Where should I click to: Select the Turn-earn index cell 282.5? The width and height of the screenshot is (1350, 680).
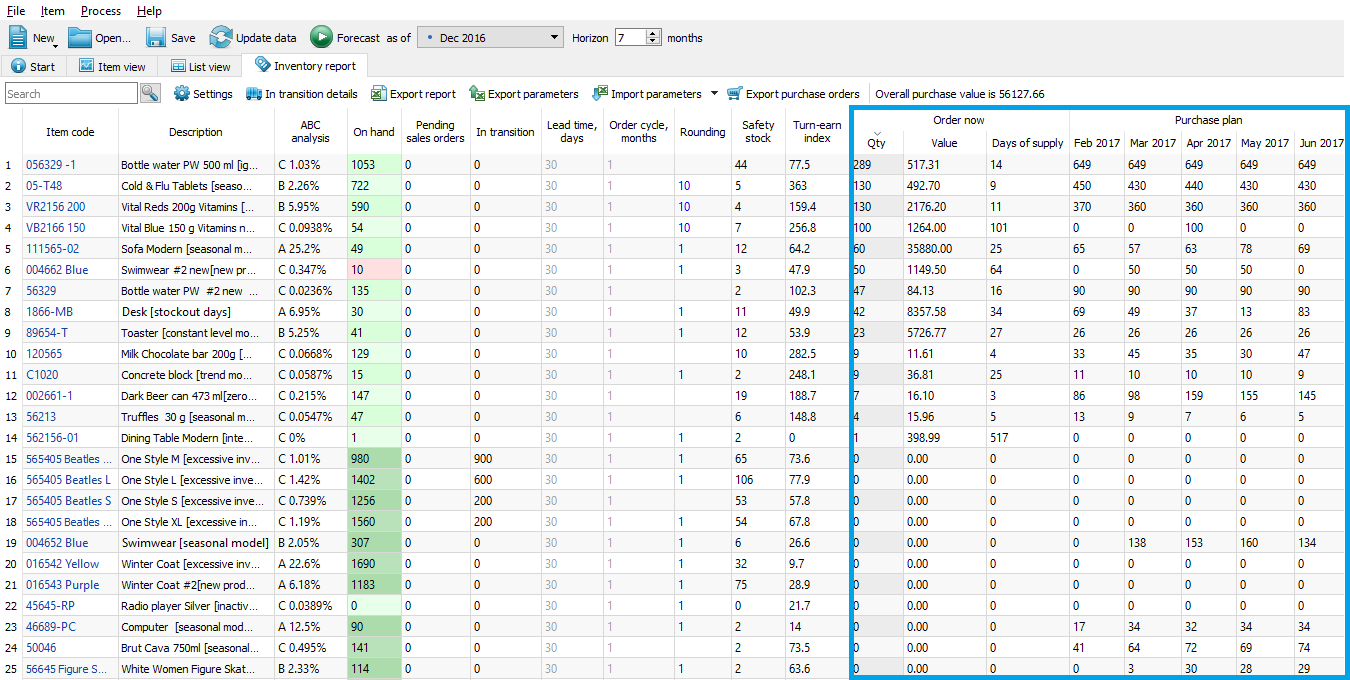(x=817, y=354)
